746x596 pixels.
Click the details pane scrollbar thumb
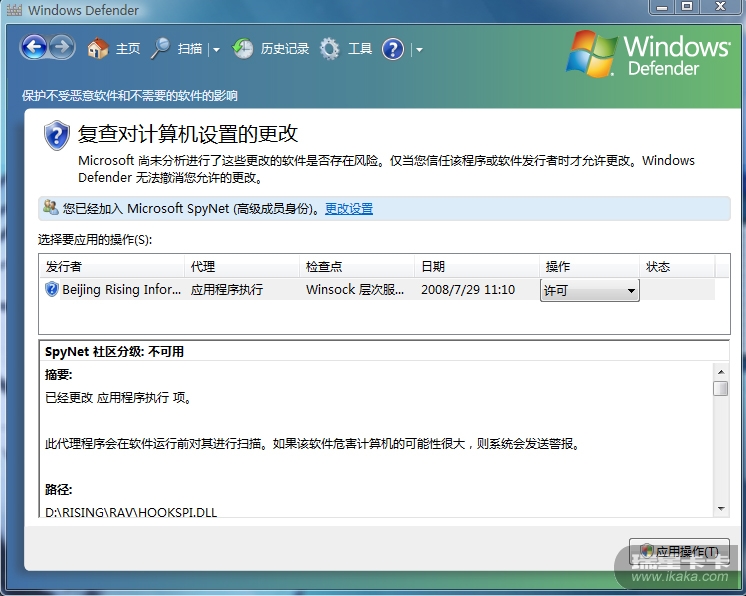(x=721, y=388)
